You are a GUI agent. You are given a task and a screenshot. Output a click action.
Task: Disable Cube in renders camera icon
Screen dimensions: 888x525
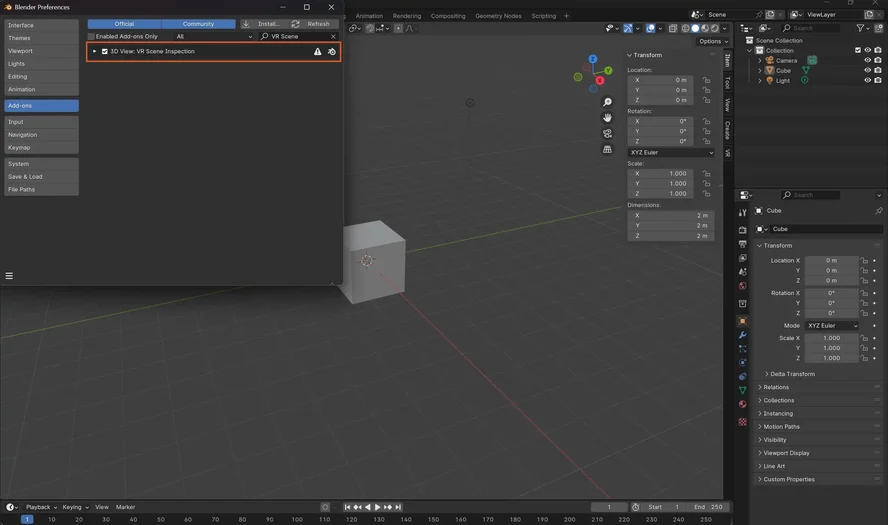(x=878, y=70)
